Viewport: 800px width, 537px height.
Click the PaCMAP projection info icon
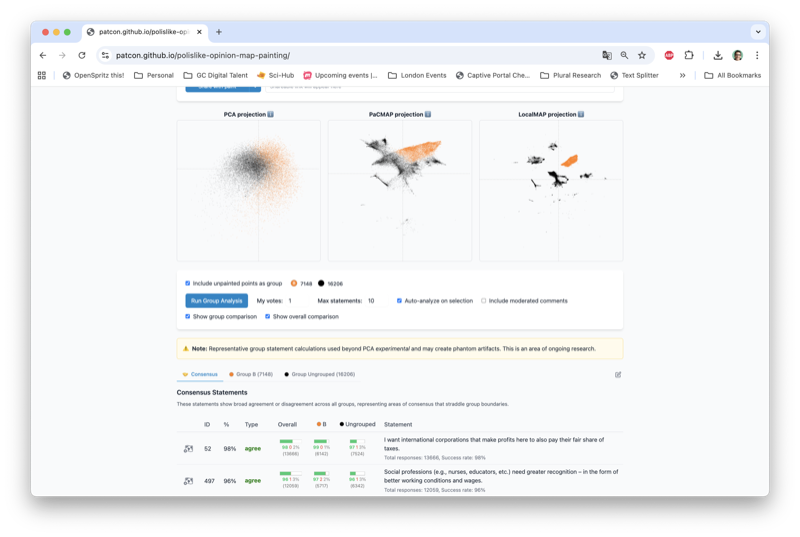click(428, 115)
